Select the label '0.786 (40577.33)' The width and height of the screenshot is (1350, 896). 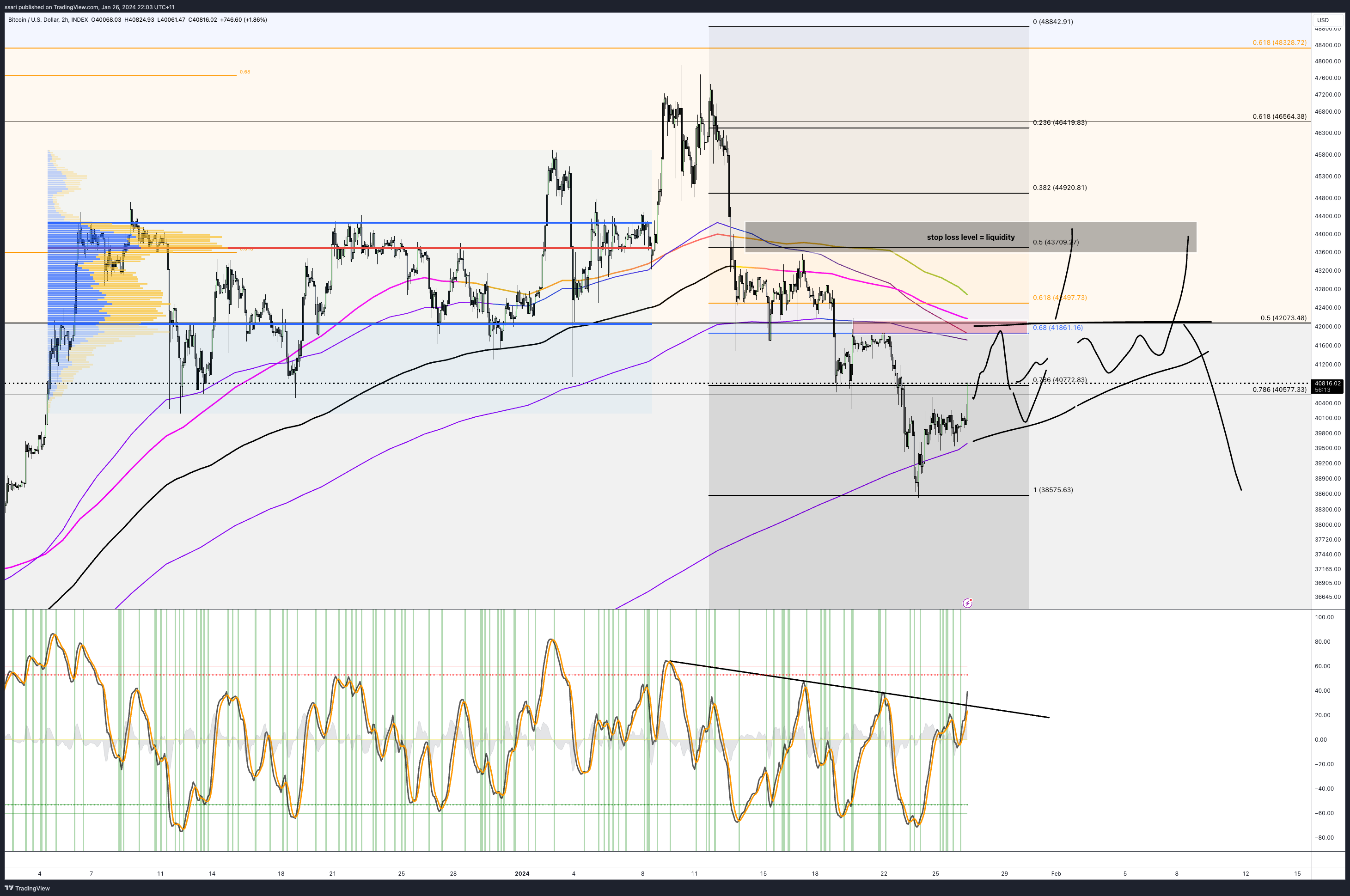(x=1279, y=389)
